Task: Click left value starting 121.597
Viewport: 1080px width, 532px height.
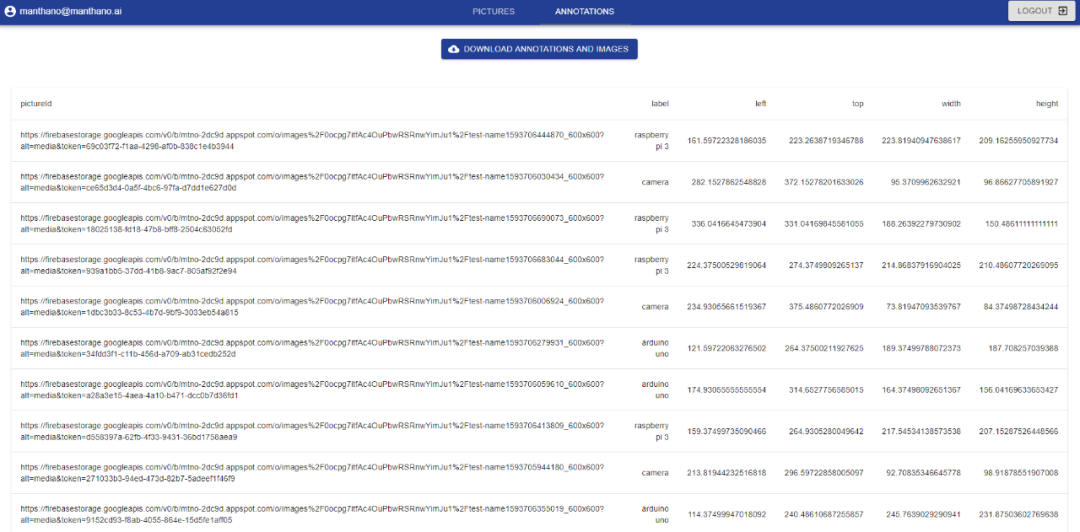Action: click(727, 348)
